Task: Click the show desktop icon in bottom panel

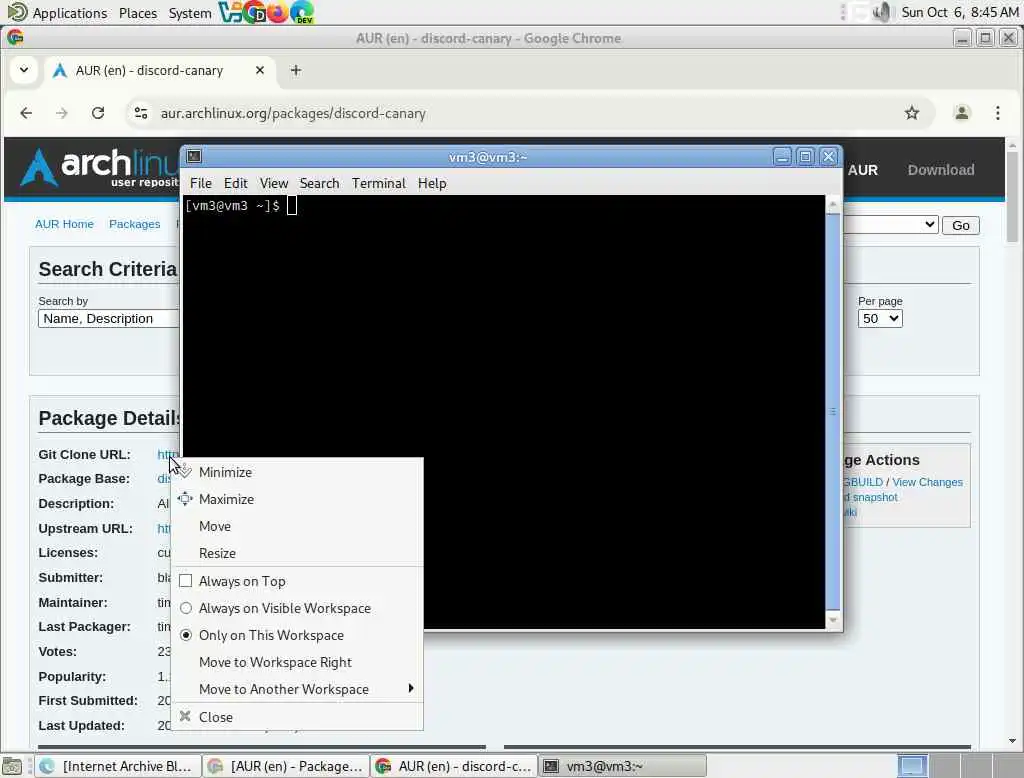Action: click(x=12, y=766)
